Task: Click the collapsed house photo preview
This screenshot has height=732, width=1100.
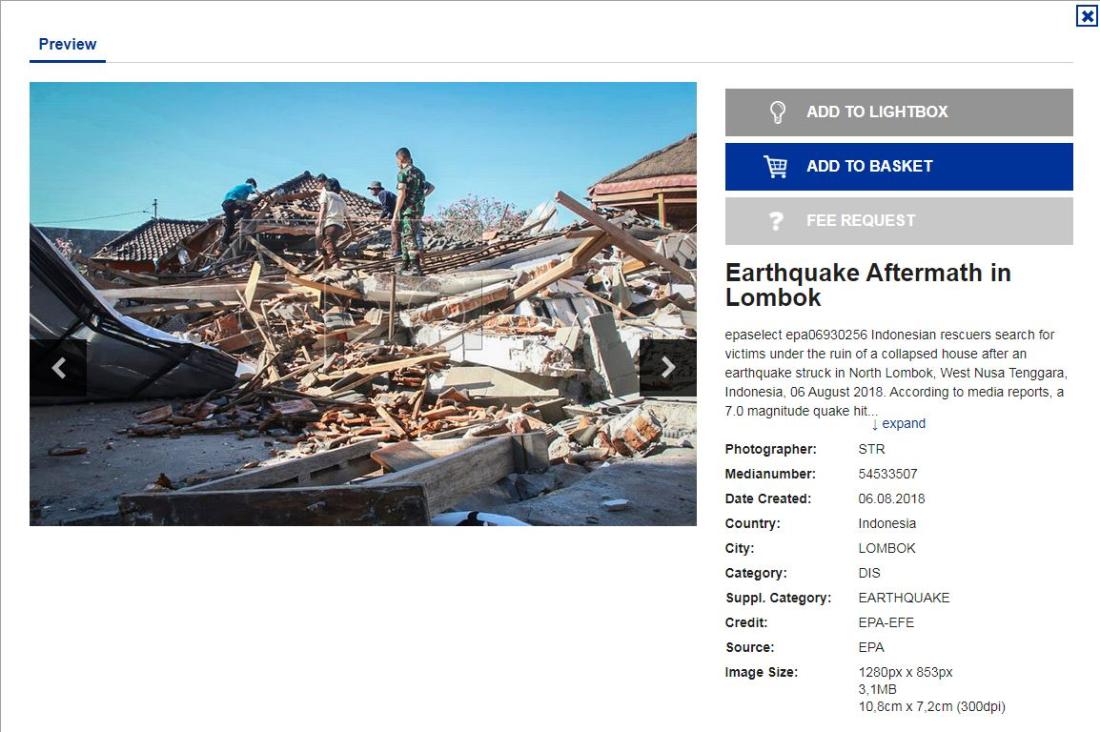Action: click(x=363, y=304)
